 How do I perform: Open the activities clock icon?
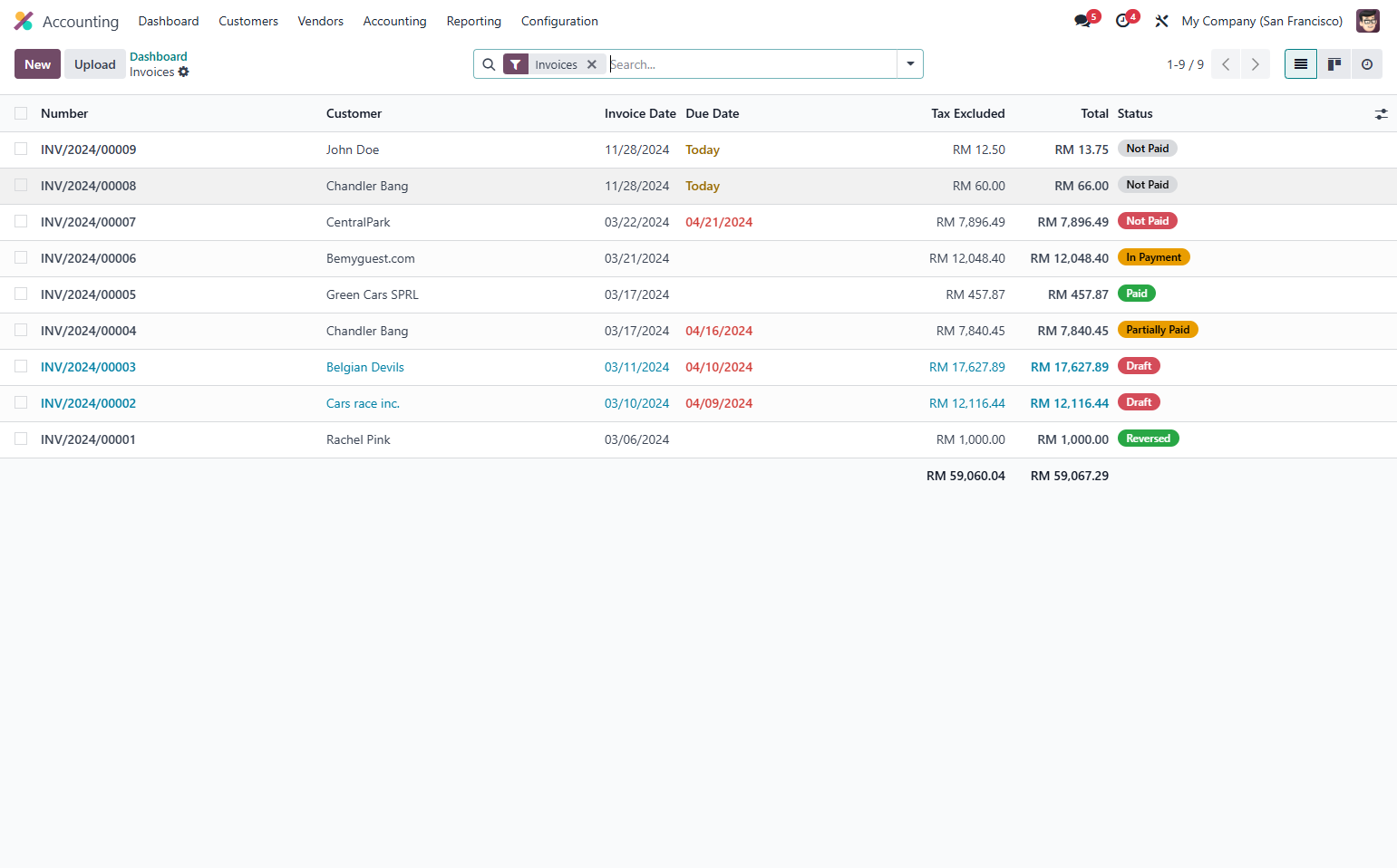tap(1122, 21)
